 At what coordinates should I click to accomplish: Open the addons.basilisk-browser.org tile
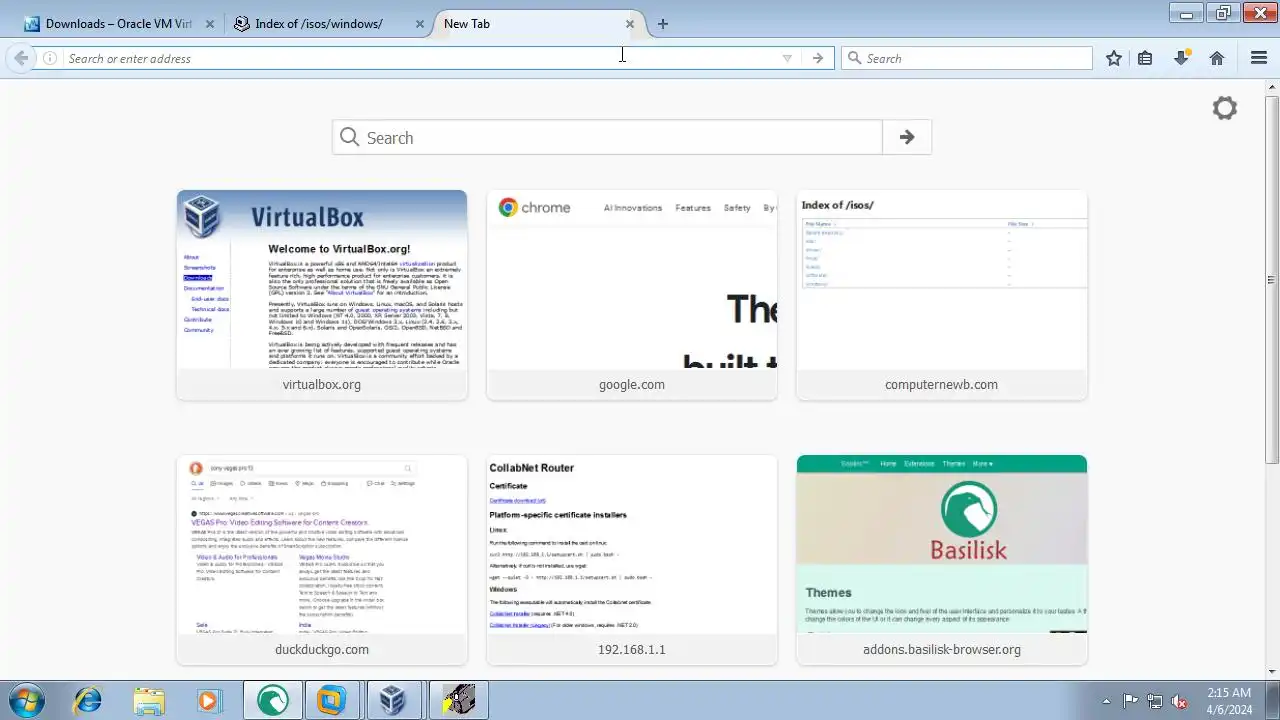pos(942,560)
